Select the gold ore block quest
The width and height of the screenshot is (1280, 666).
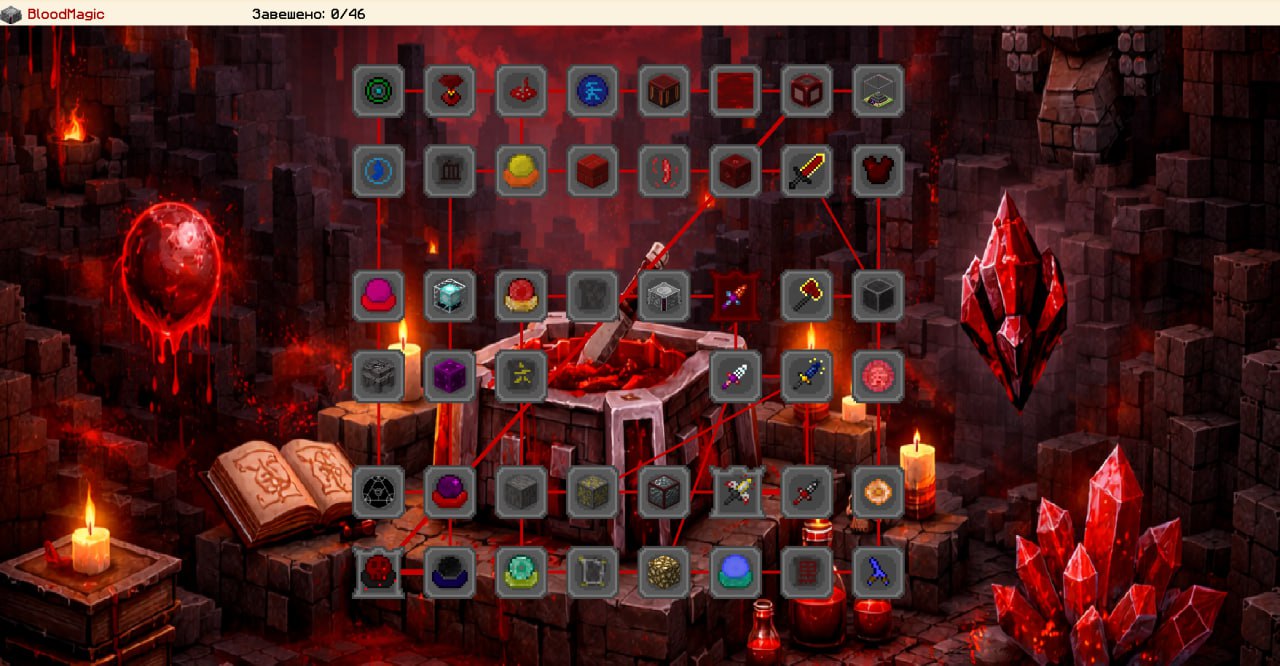point(664,572)
